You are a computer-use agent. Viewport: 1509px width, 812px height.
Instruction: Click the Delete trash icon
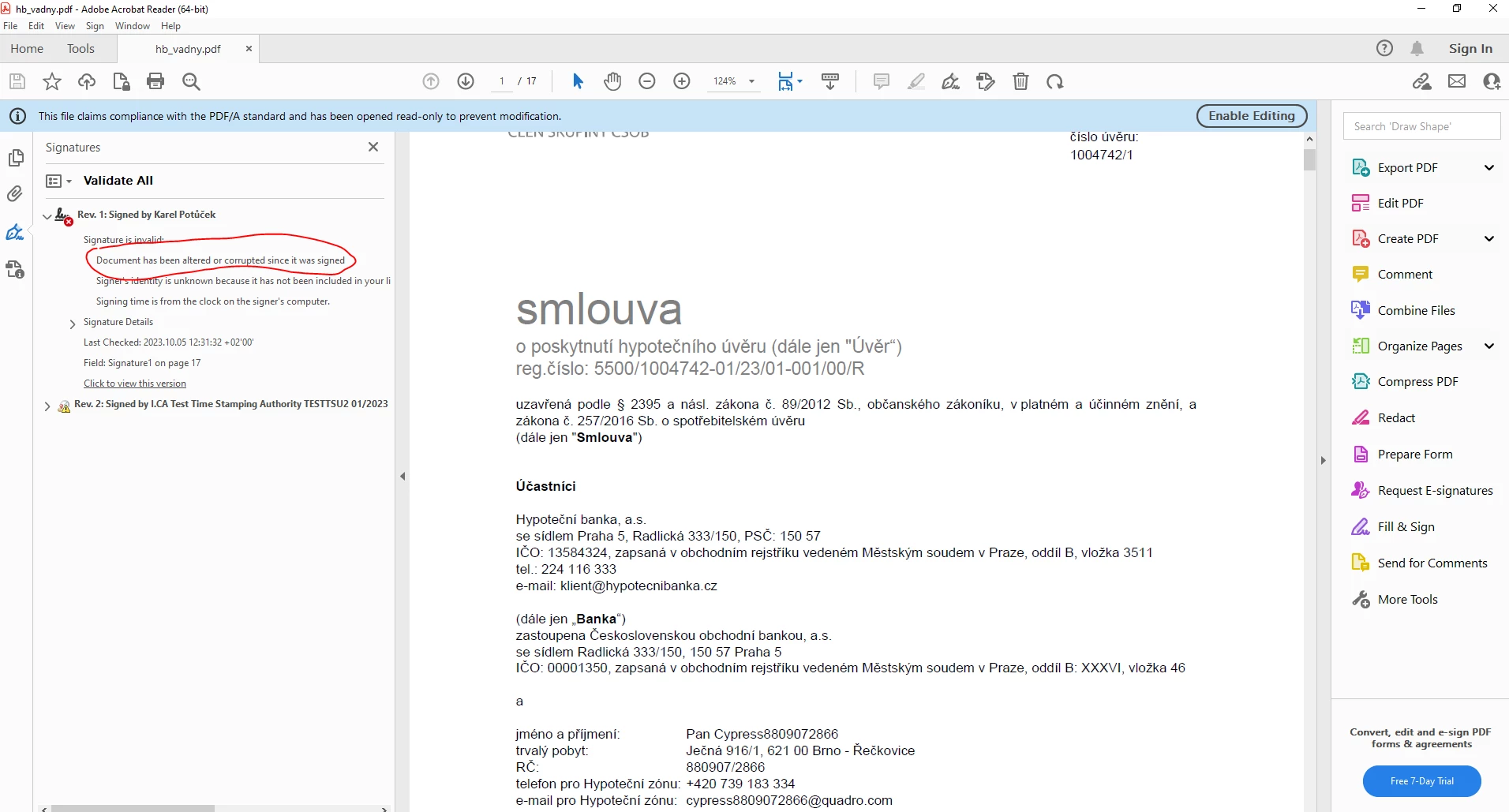(x=1020, y=81)
